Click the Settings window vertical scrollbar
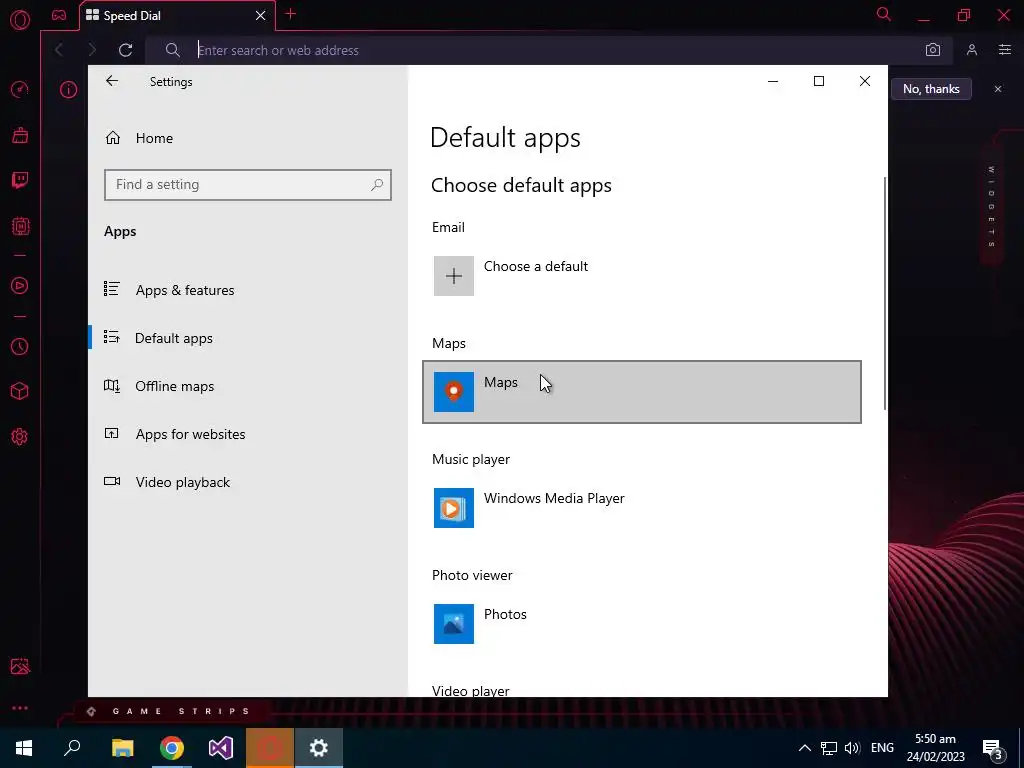1024x768 pixels. (884, 294)
